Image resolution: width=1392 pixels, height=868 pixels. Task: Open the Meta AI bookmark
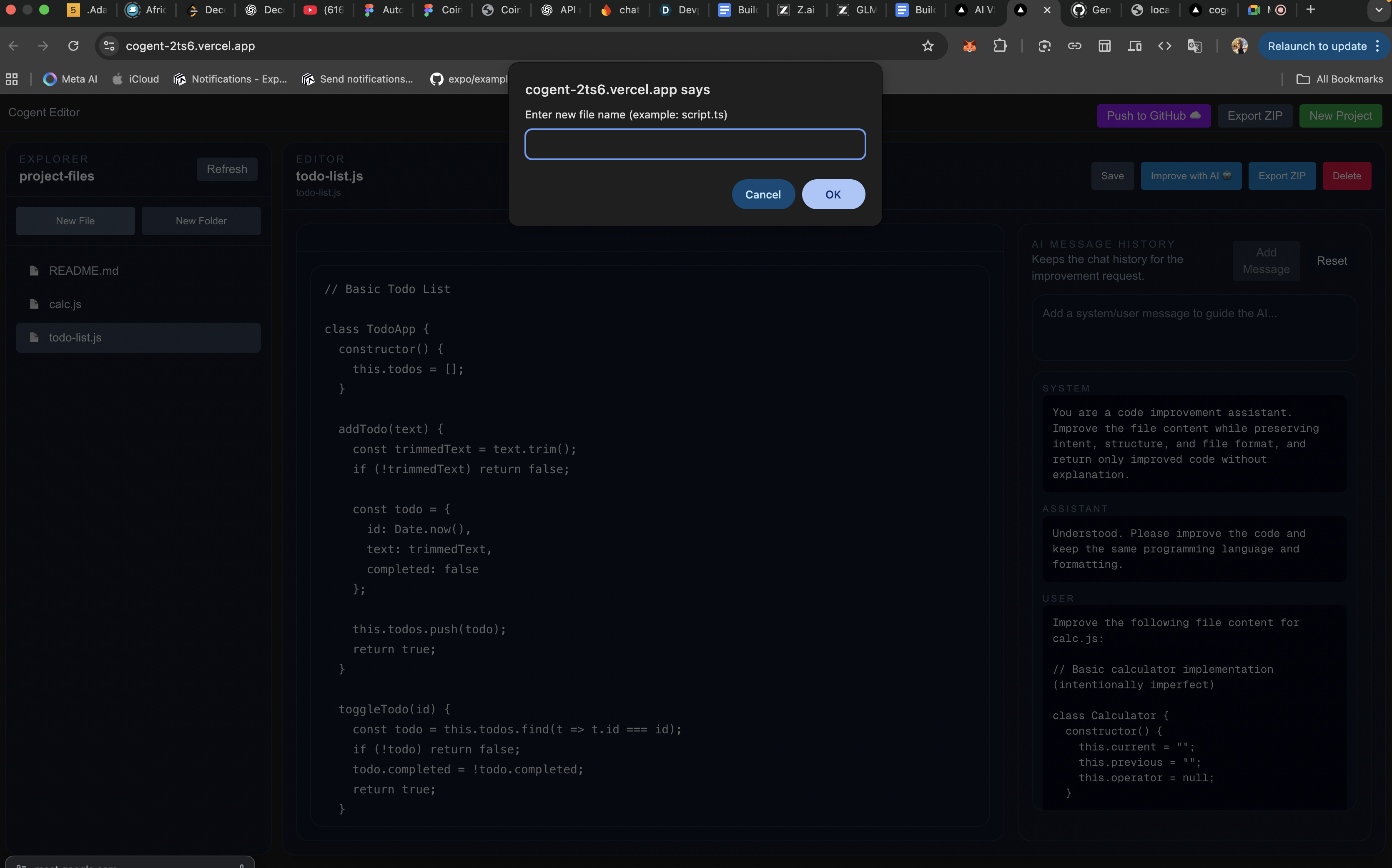click(x=70, y=79)
